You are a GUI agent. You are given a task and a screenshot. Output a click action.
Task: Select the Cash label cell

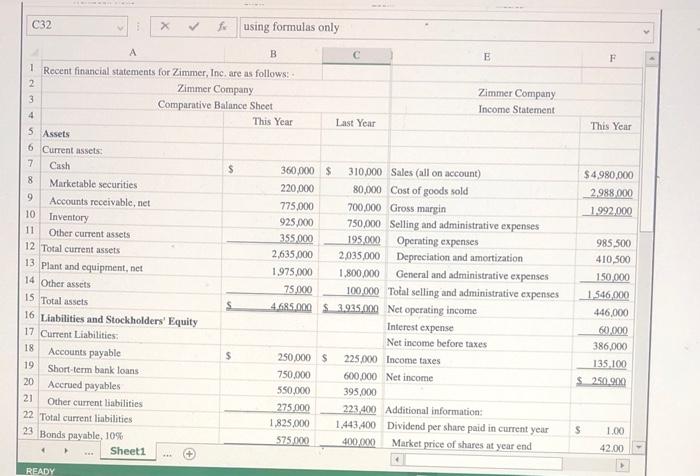[60, 166]
